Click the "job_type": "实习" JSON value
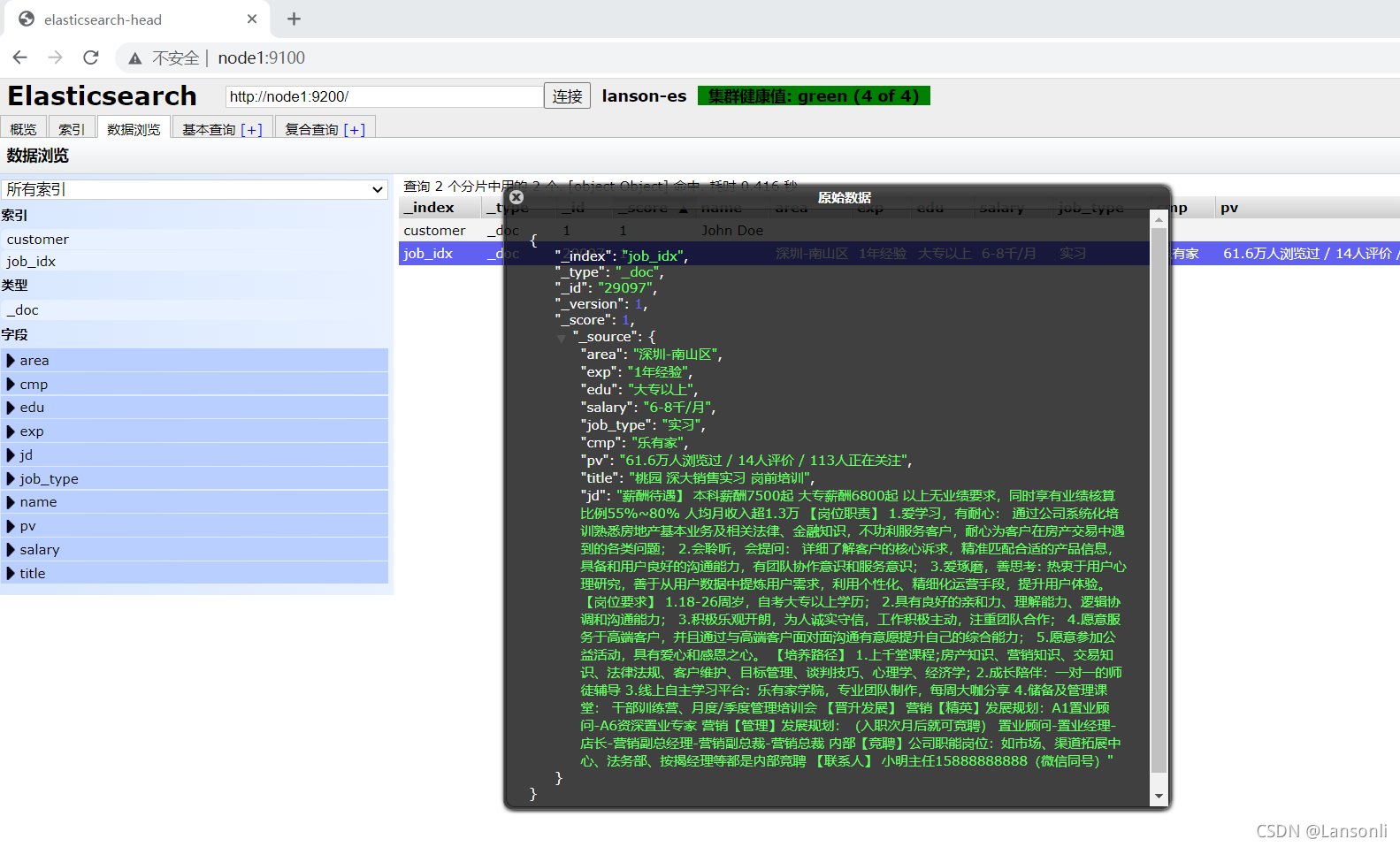The height and width of the screenshot is (847, 1400). (x=683, y=425)
